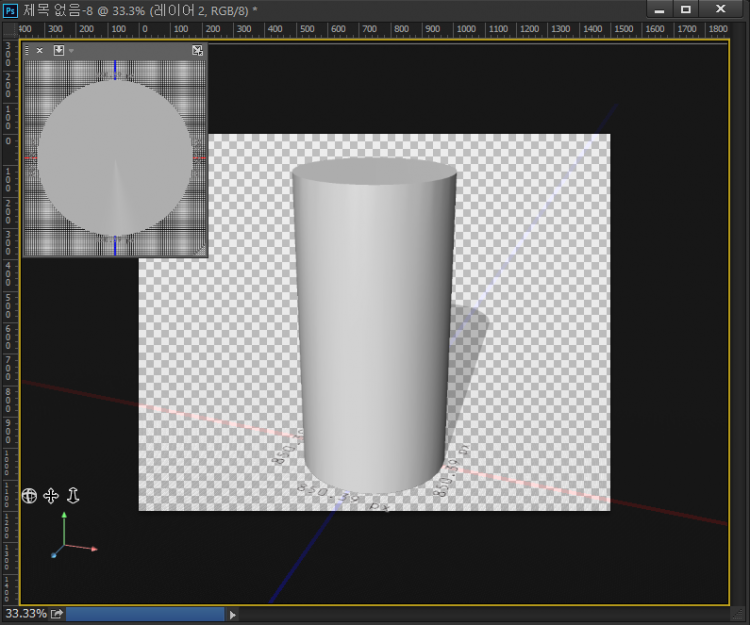The image size is (750, 625).
Task: Minimize the document window
Action: point(658,9)
